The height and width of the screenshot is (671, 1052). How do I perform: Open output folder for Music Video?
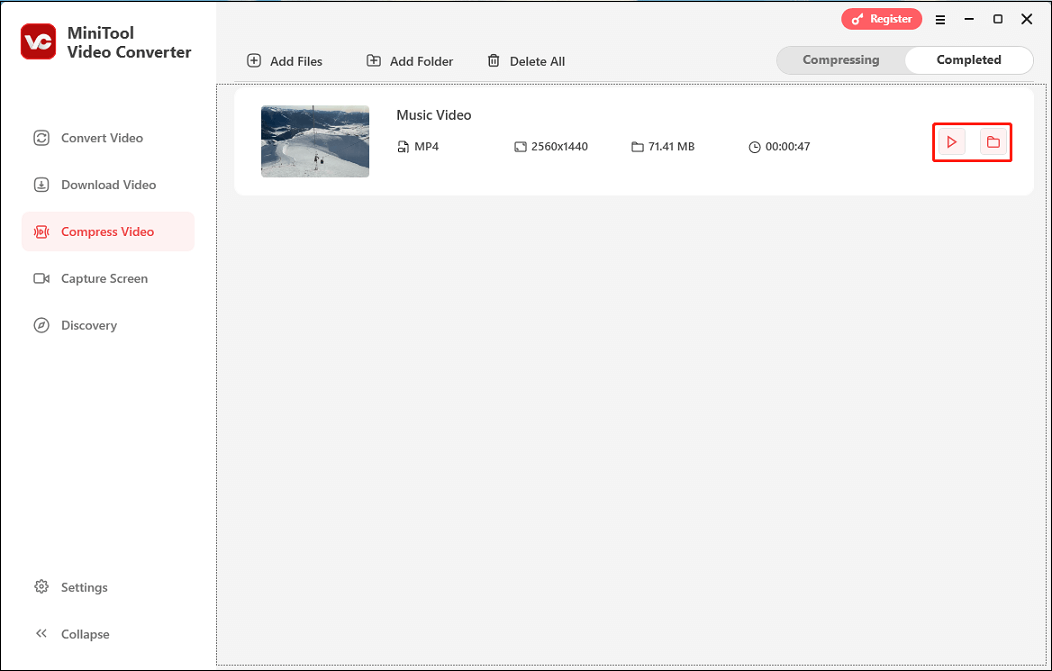[x=993, y=142]
